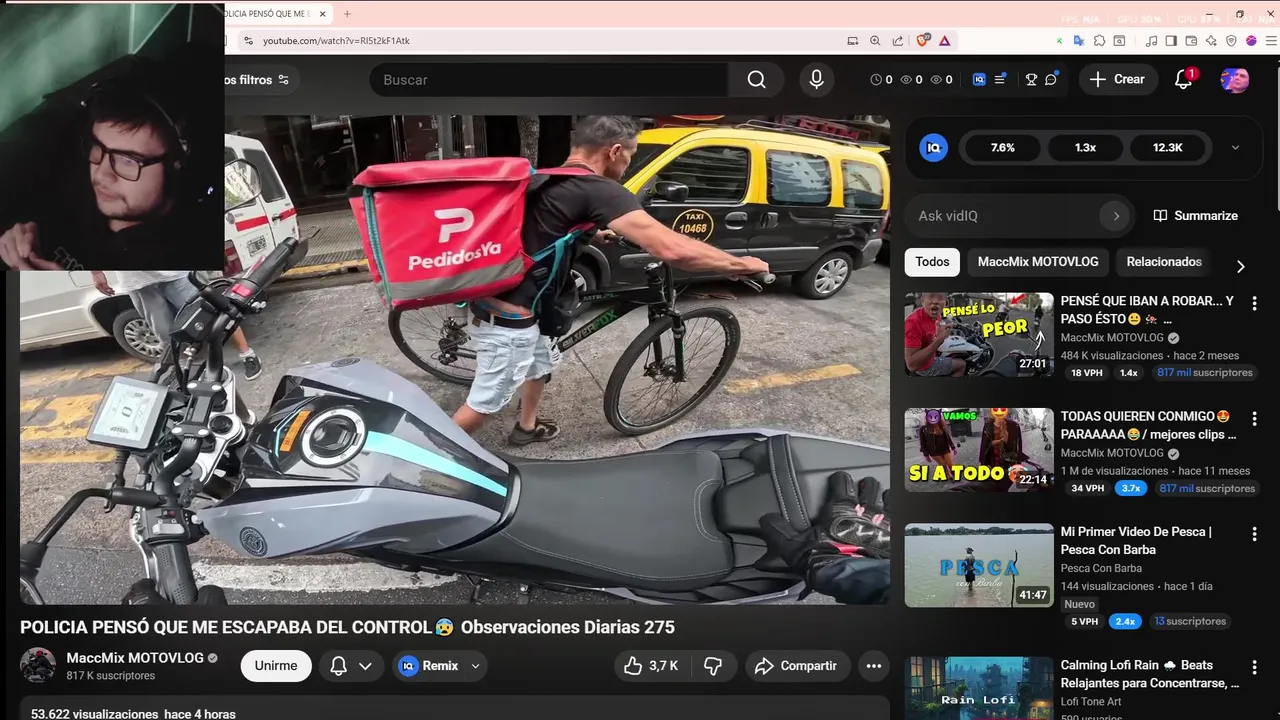
Task: Select the MaccMix MOTOVLOG chip
Action: point(1038,262)
